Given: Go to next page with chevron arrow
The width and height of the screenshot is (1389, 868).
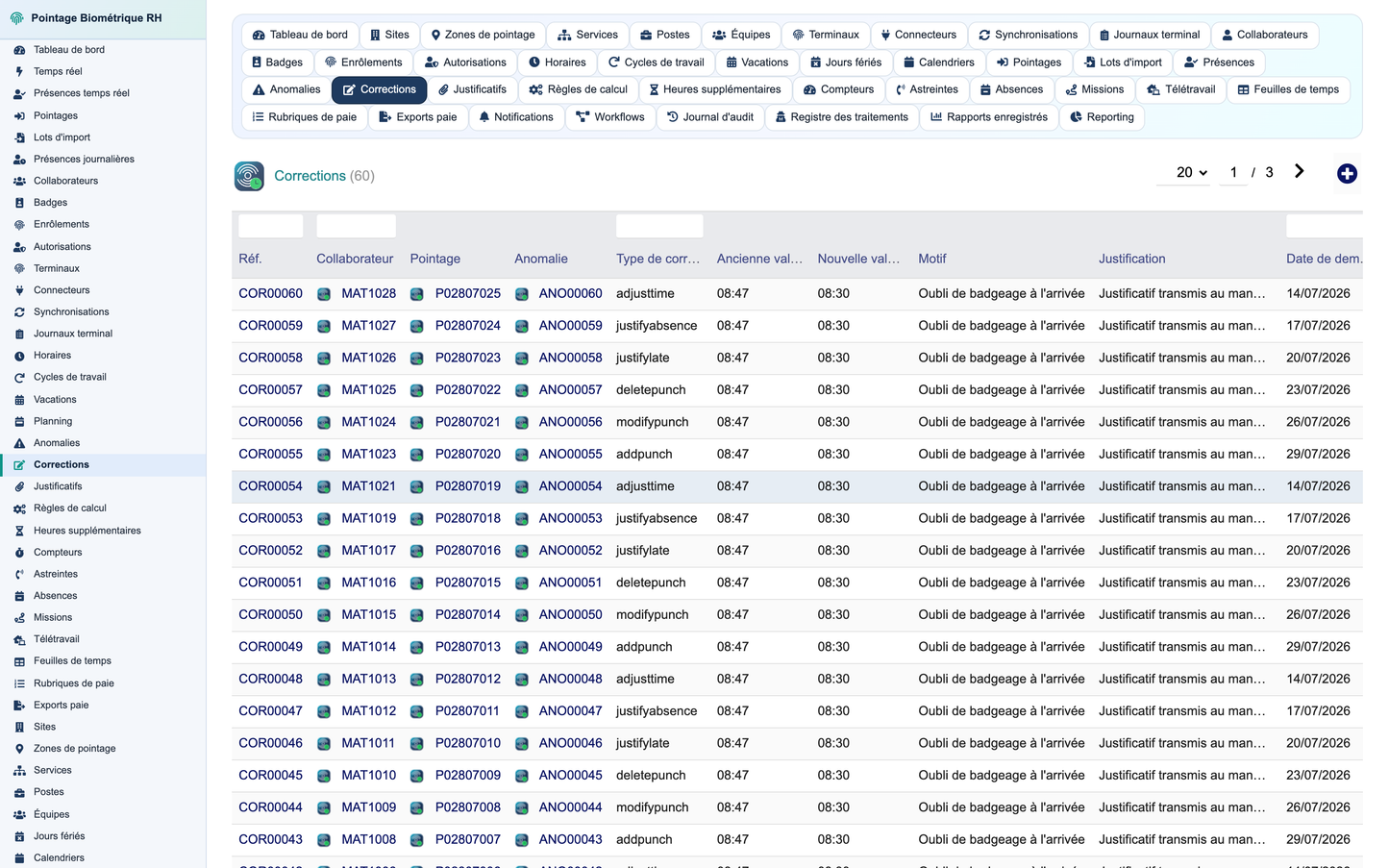Looking at the screenshot, I should coord(1299,171).
